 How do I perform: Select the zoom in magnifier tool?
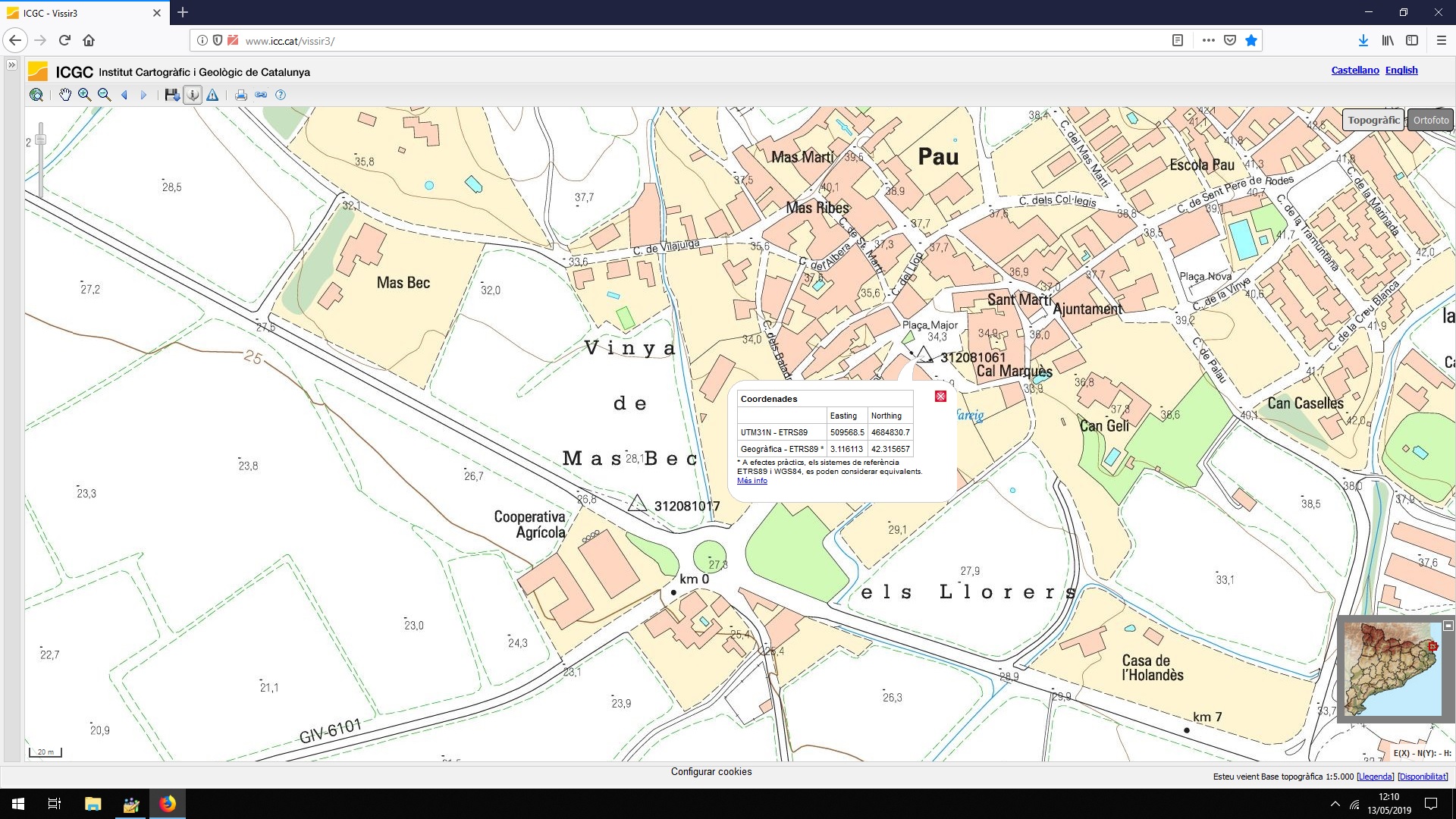pos(84,95)
